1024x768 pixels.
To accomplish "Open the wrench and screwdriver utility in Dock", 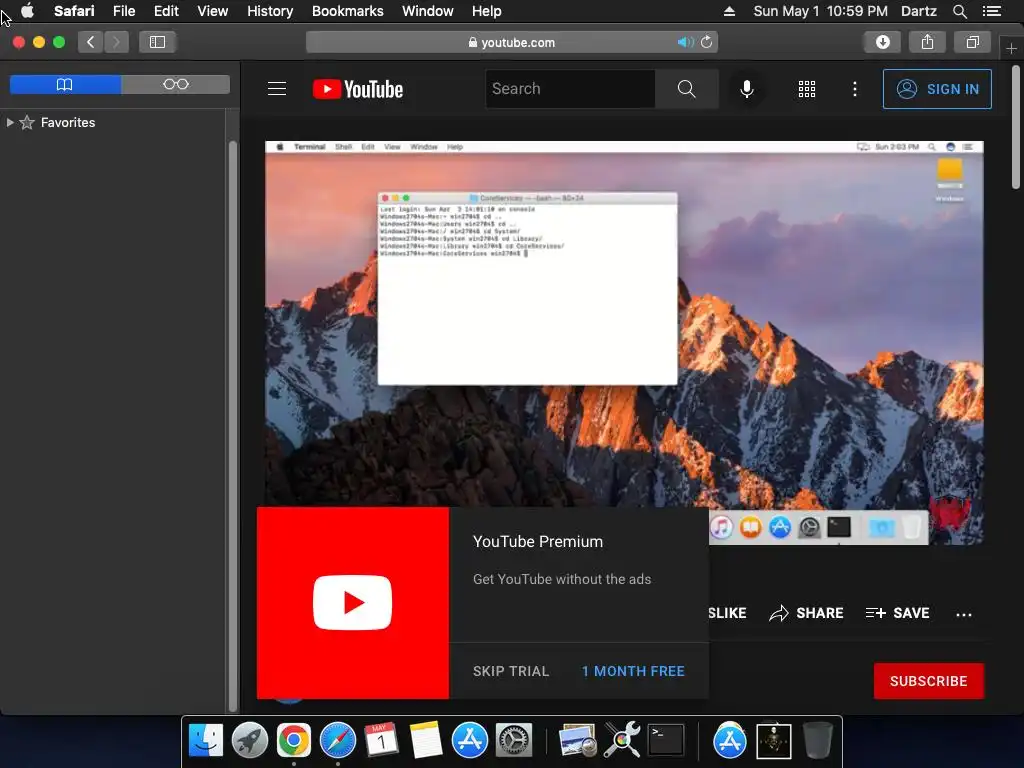I will [x=622, y=741].
